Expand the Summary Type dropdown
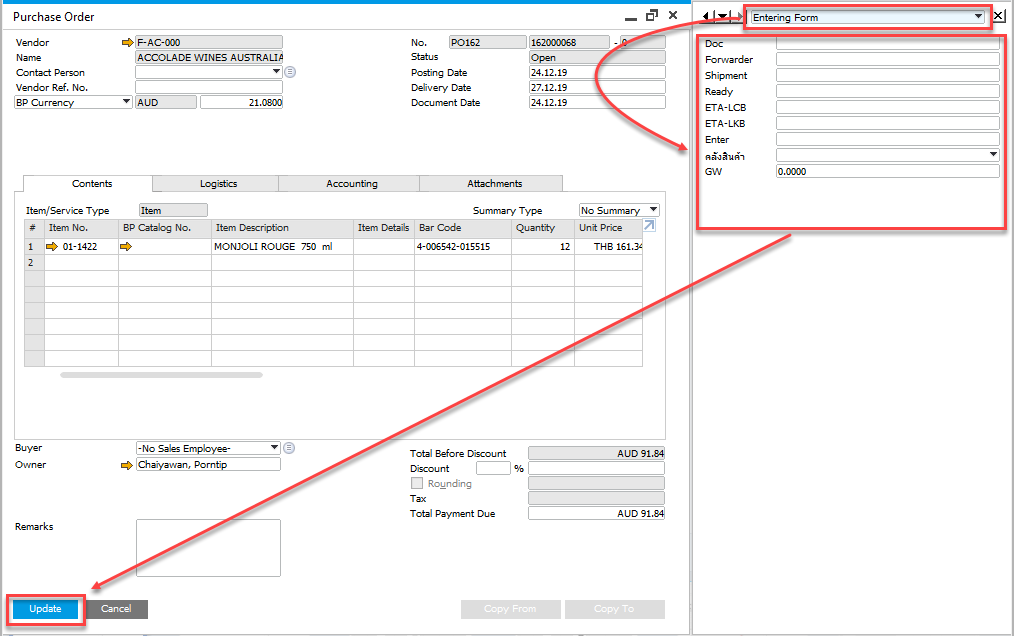 654,210
